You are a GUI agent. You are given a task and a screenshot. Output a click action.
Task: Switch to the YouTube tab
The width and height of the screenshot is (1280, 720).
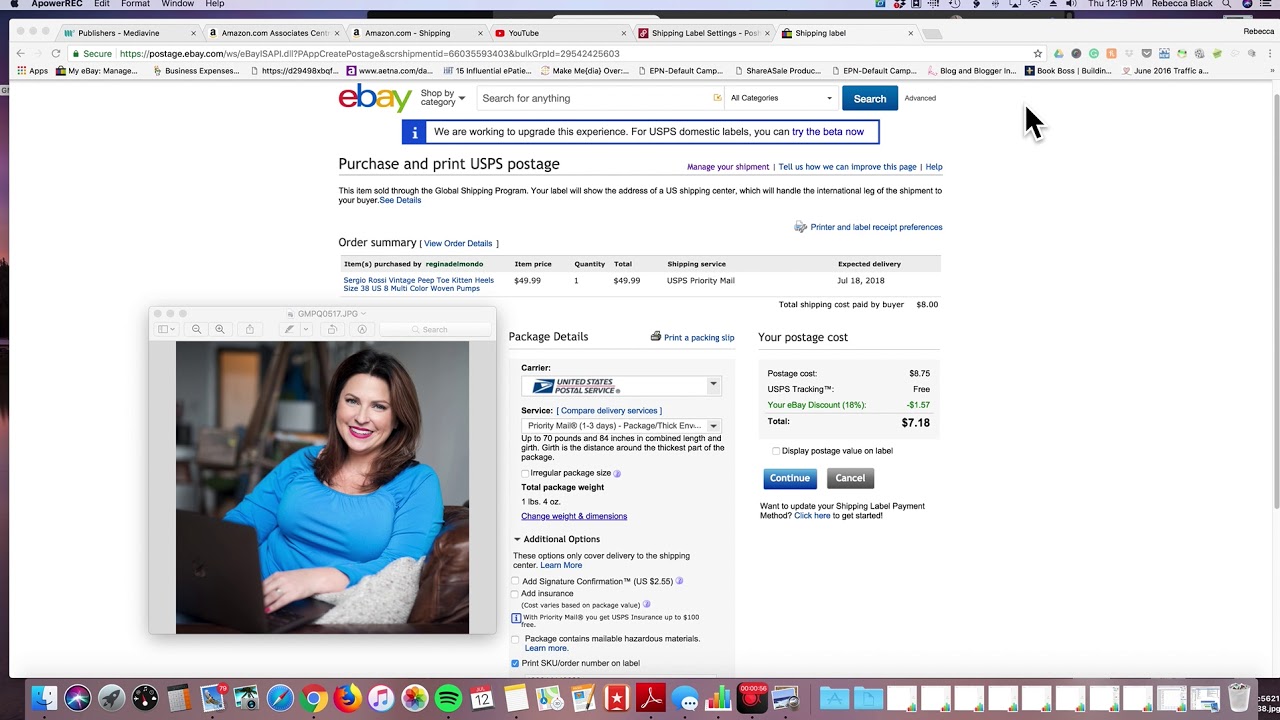click(560, 33)
